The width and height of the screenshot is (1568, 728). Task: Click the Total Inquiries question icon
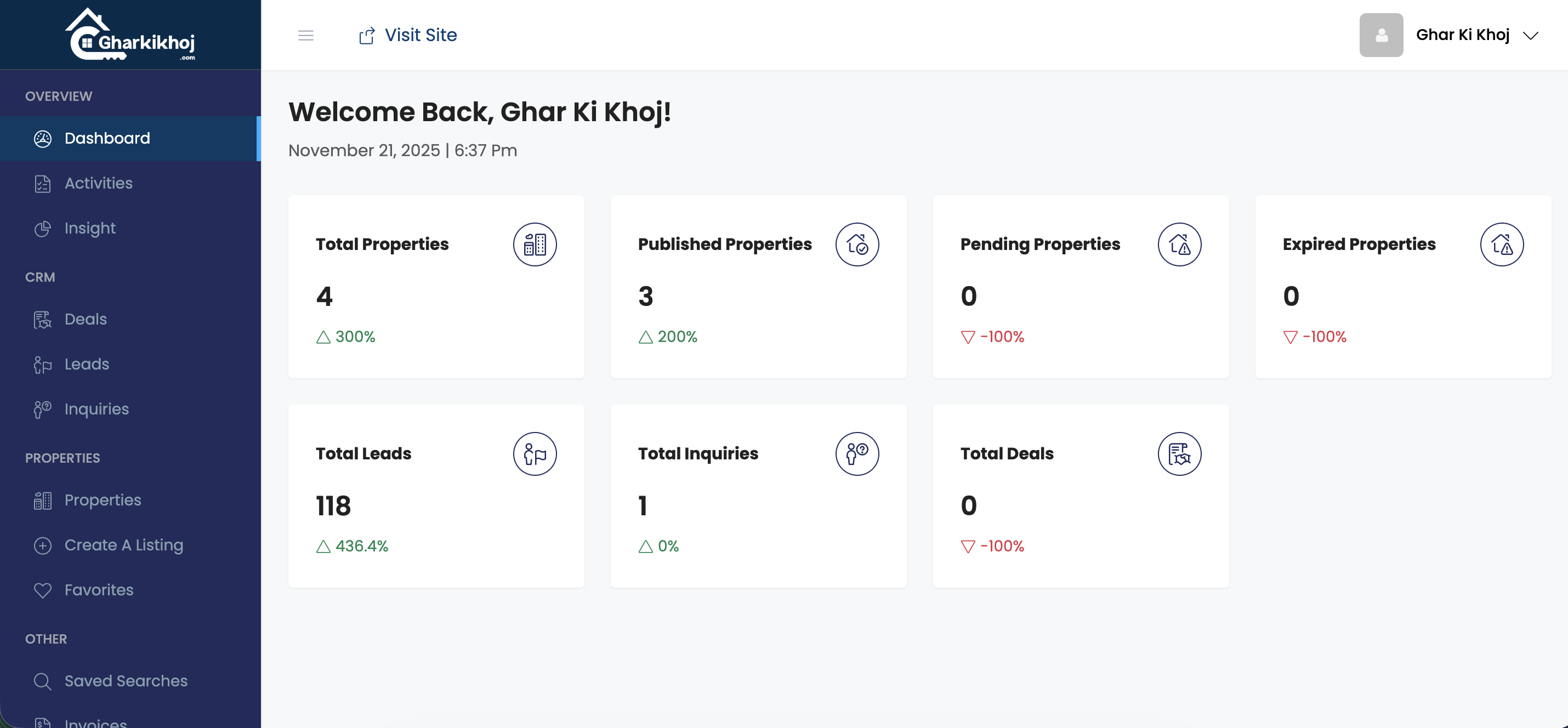[856, 454]
